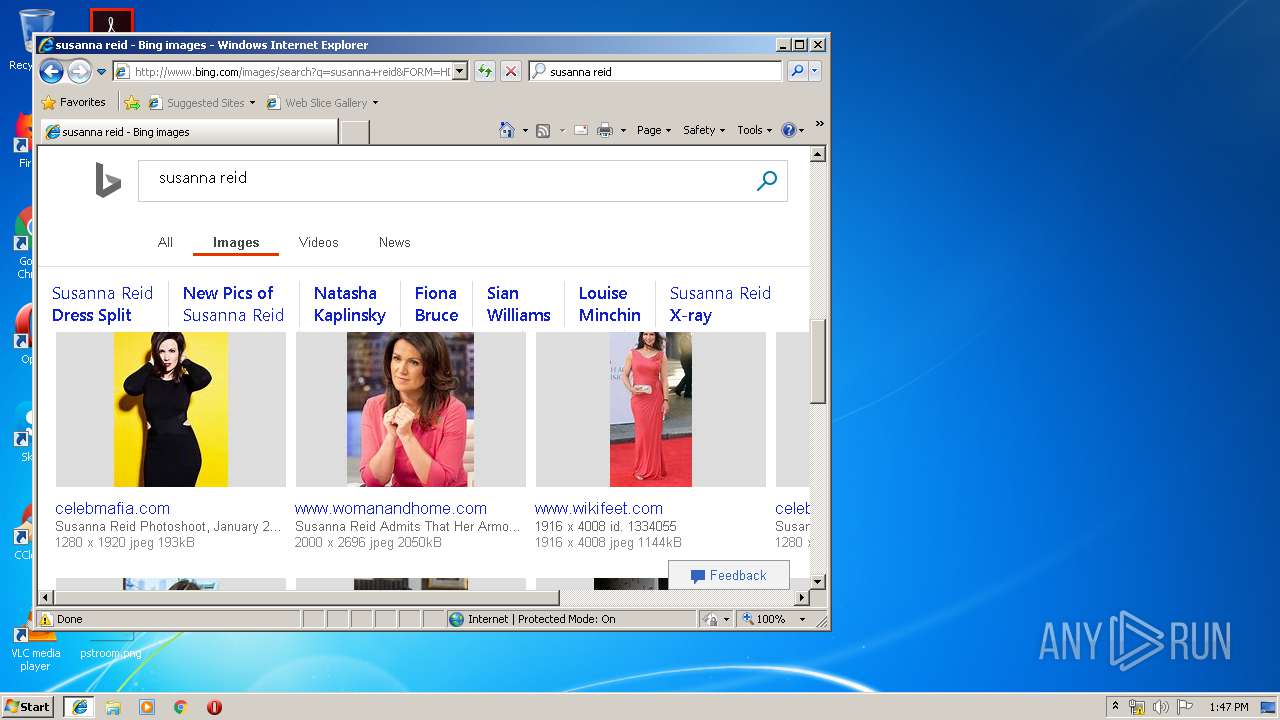Click the horizontal scrollbar right arrow
This screenshot has width=1280, height=720.
coord(801,598)
